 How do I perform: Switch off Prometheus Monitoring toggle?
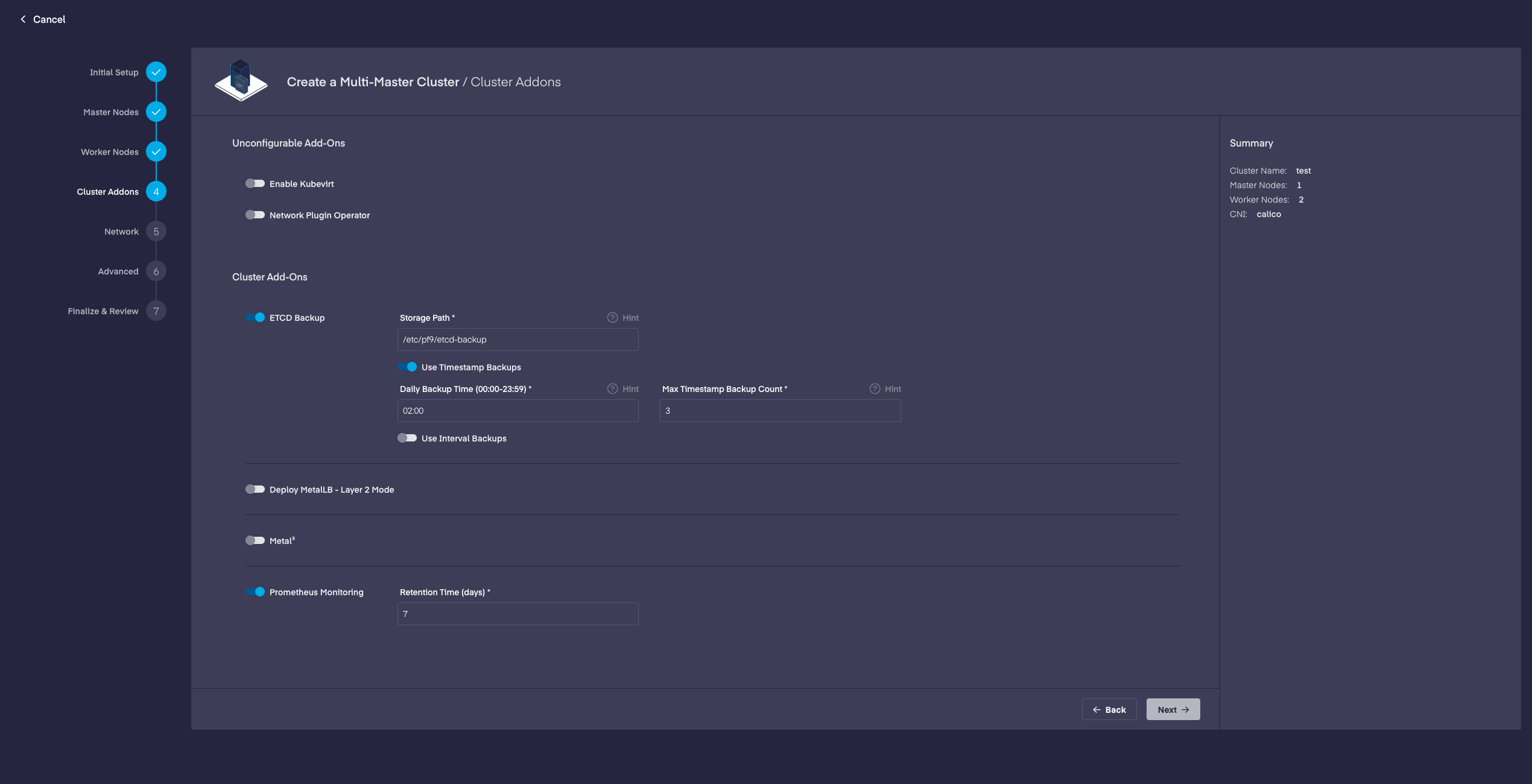[255, 592]
